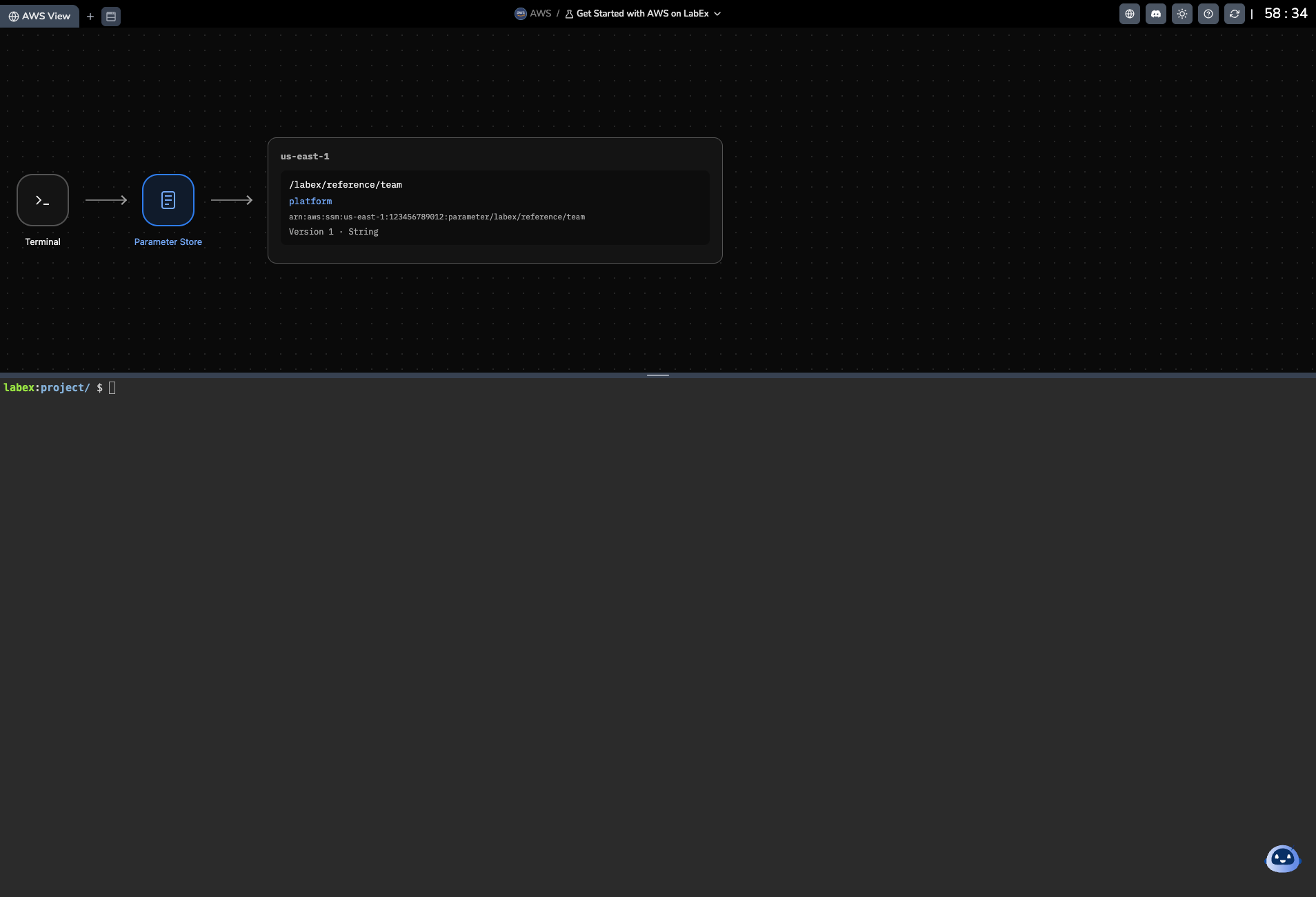
Task: Switch to the AWS View tab
Action: coord(39,16)
